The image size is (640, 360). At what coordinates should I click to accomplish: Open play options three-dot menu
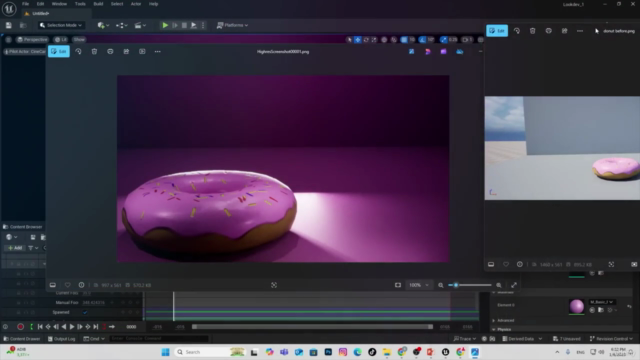[x=203, y=25]
